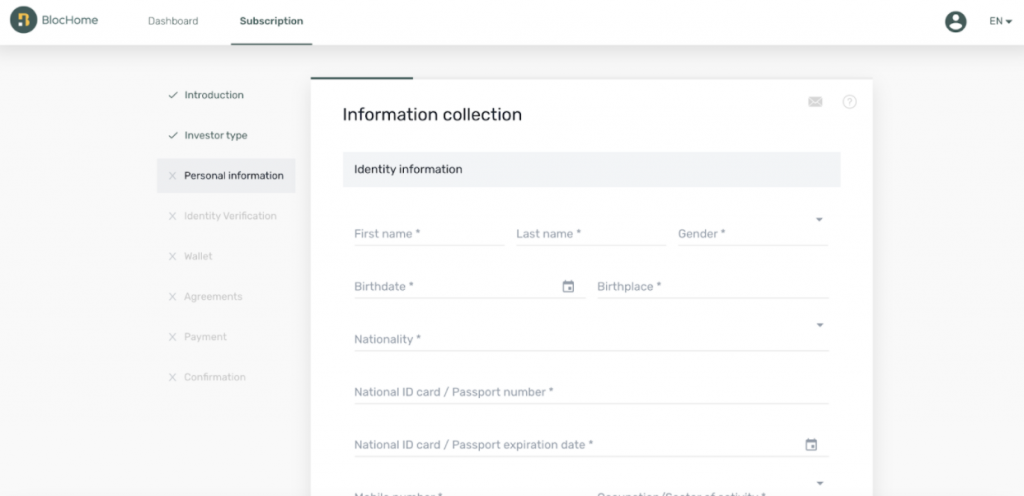Select the Subscription tab
The width and height of the screenshot is (1024, 496).
(271, 21)
